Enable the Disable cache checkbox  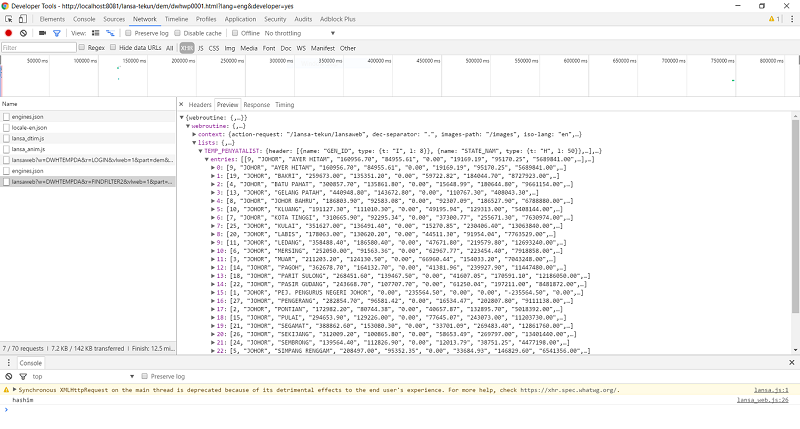[x=177, y=33]
